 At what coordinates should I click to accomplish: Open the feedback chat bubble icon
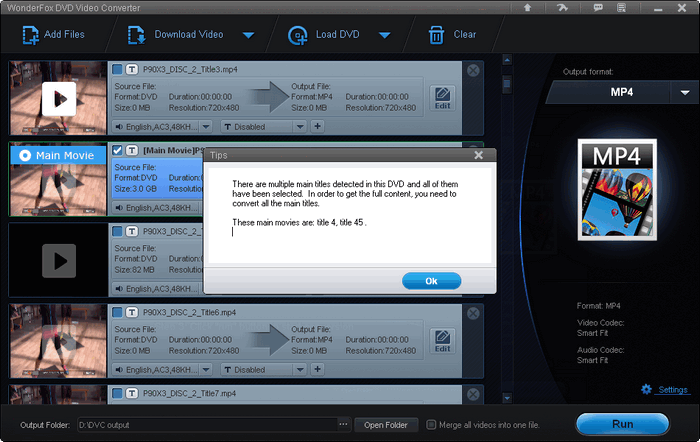598,8
